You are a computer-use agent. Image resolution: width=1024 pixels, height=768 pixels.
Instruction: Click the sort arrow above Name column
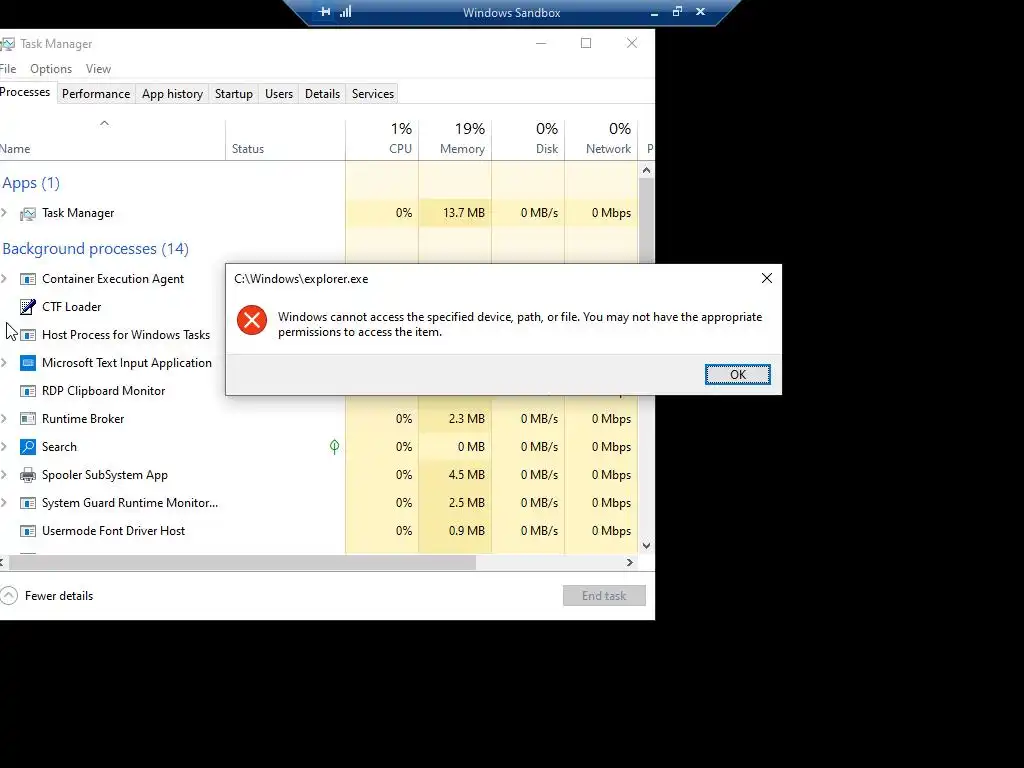[x=104, y=123]
